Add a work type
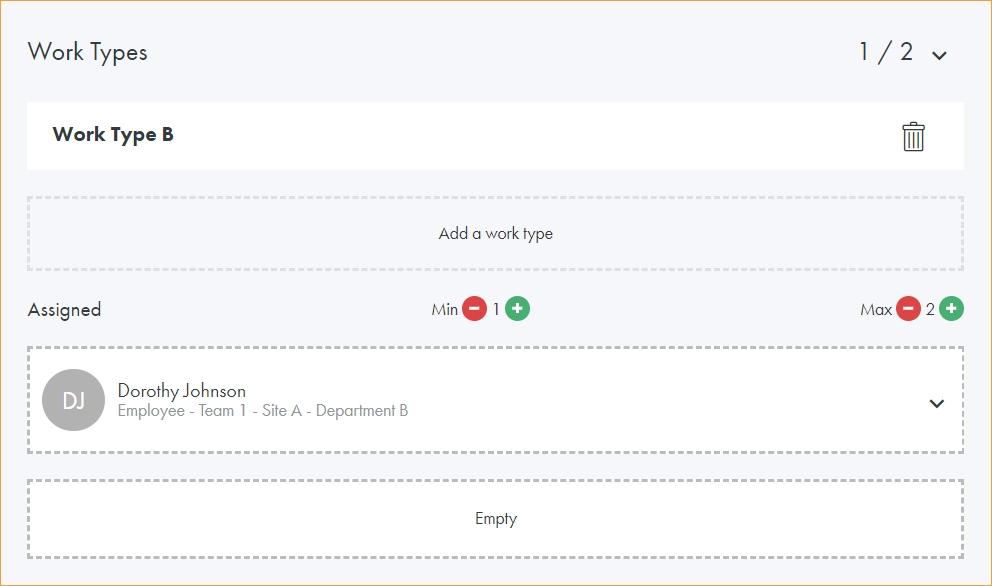The height and width of the screenshot is (586, 992). 495,234
